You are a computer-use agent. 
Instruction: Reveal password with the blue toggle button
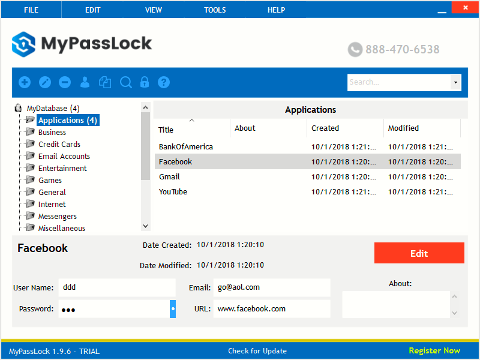click(x=173, y=309)
